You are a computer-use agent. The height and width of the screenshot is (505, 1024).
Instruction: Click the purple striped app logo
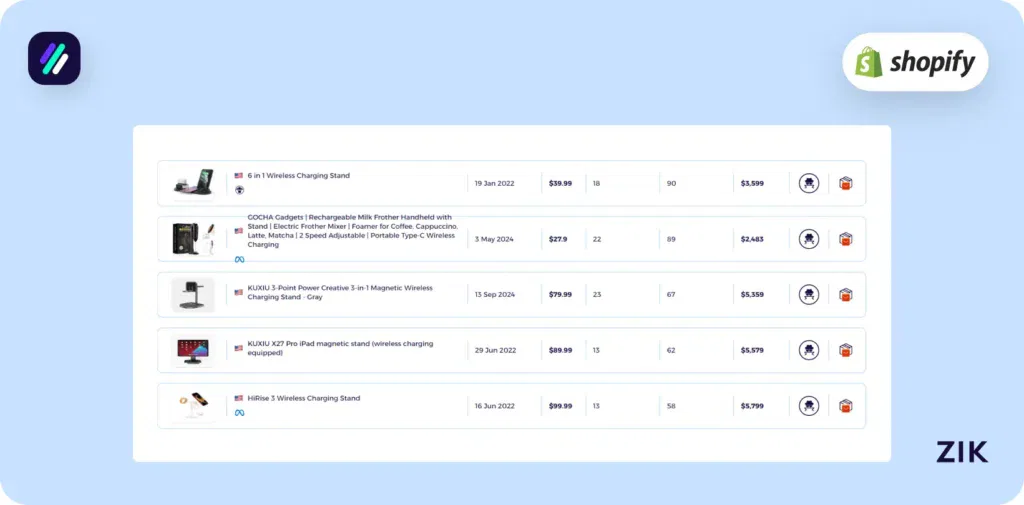pos(54,58)
